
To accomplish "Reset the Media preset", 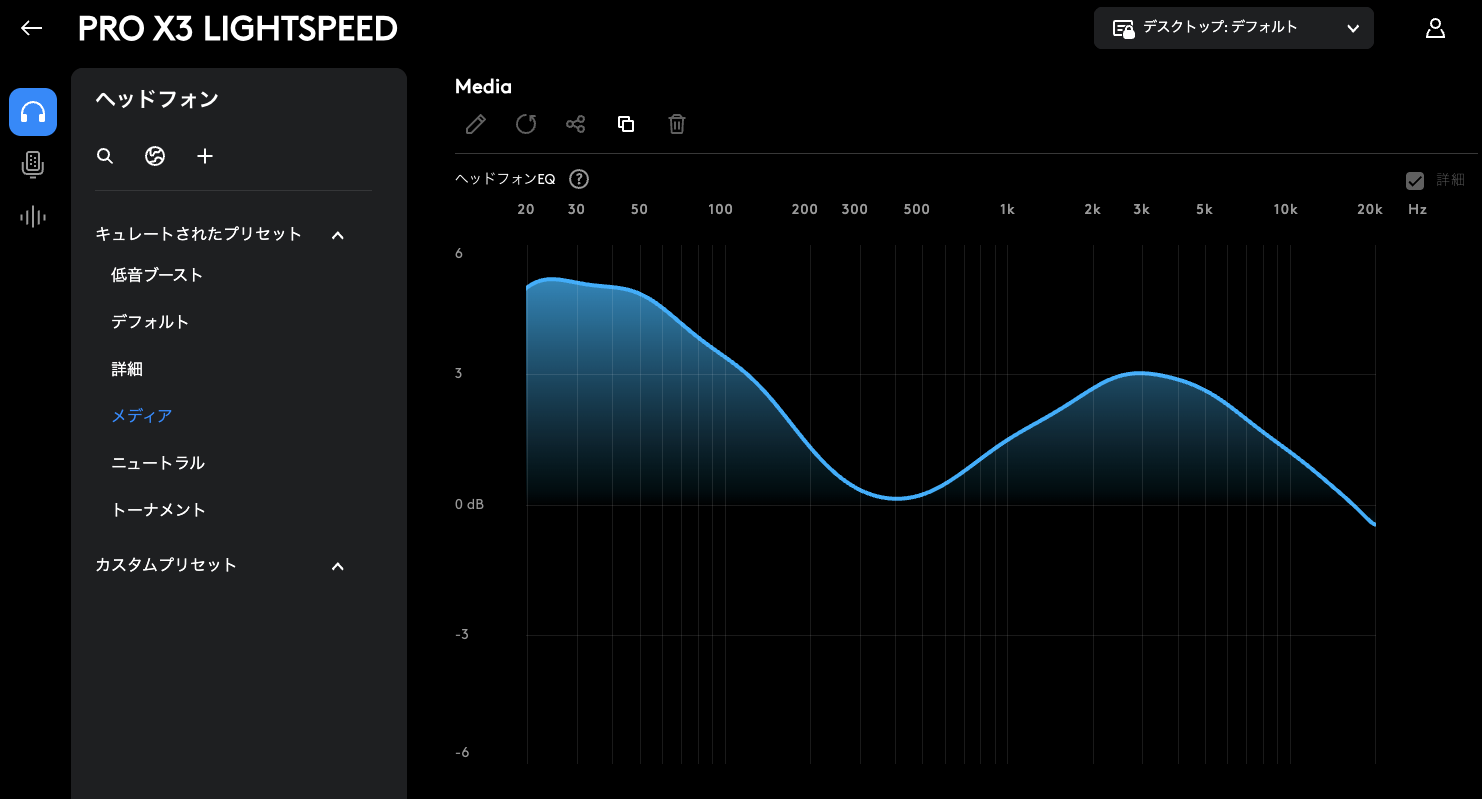I will [x=526, y=124].
